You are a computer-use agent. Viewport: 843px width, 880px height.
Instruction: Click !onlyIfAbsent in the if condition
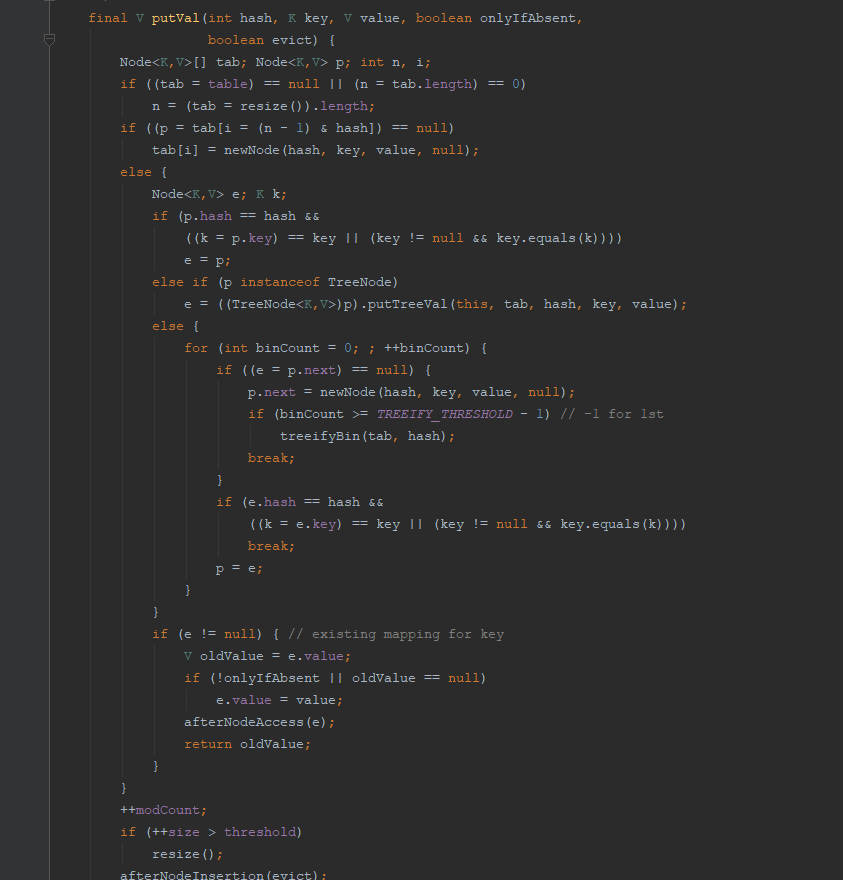click(268, 678)
